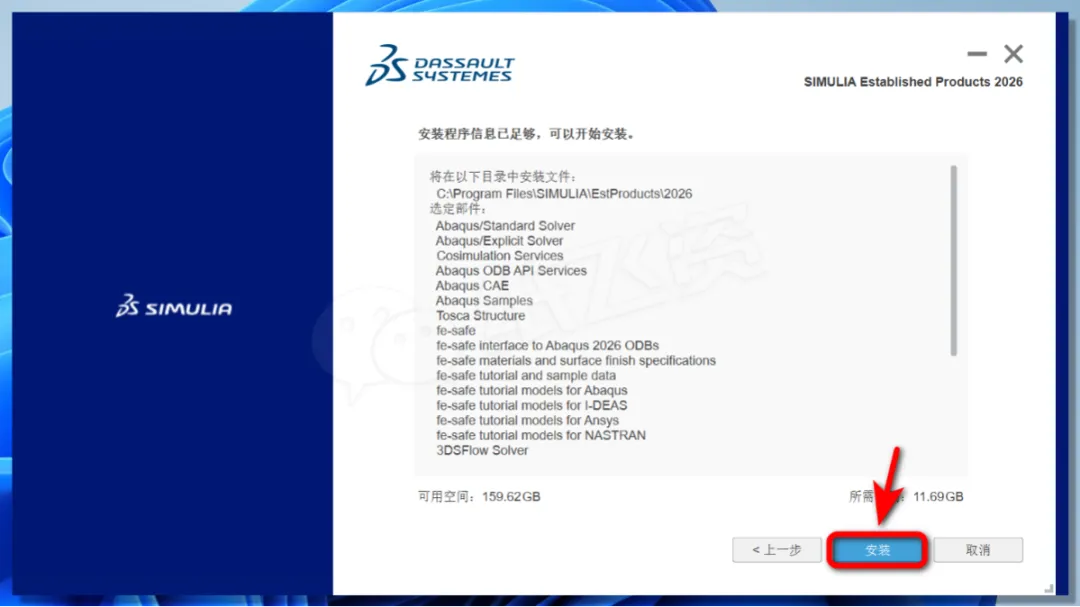This screenshot has width=1080, height=607.
Task: Click the 安装 install button
Action: click(878, 550)
